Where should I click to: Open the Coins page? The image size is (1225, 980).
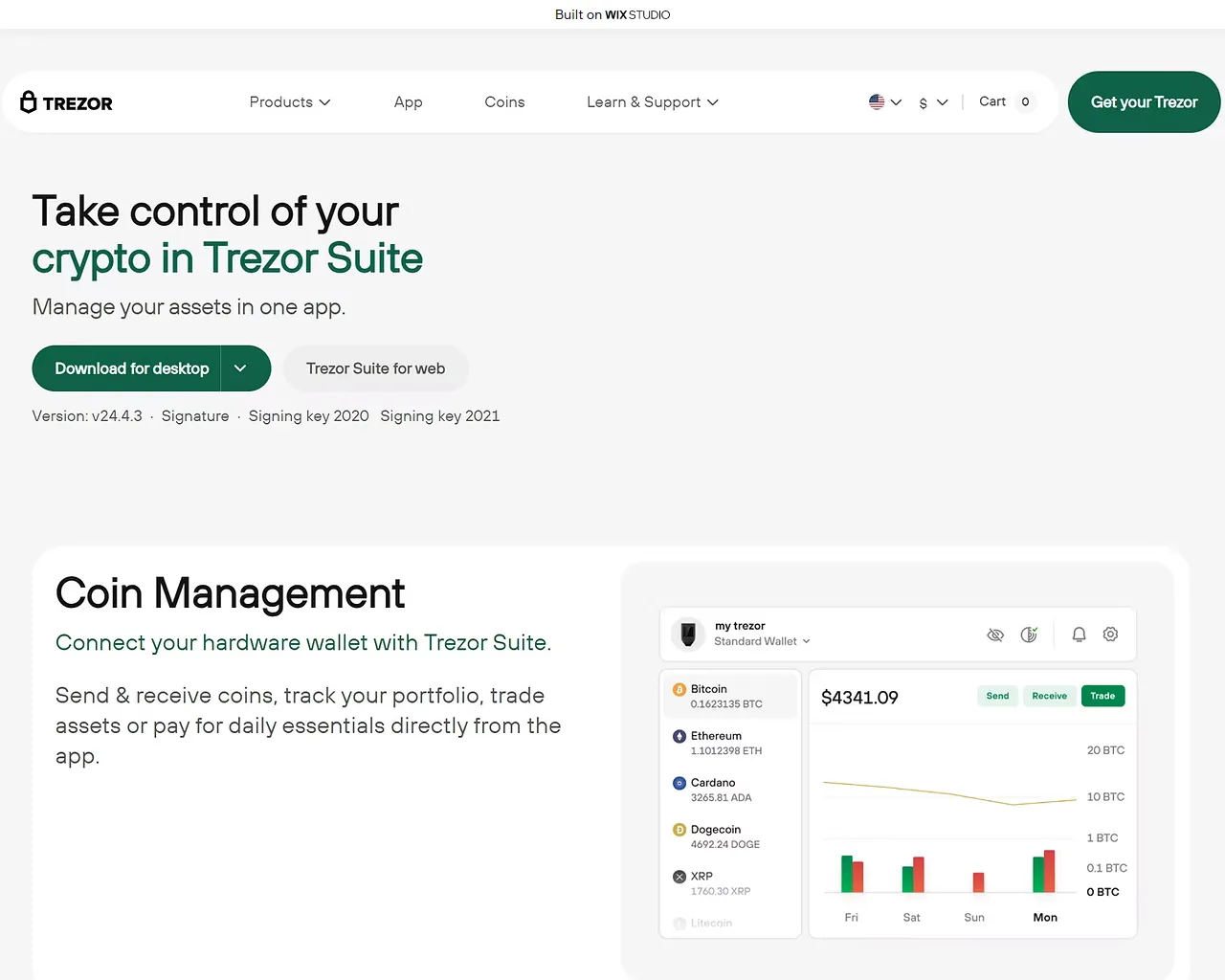(504, 102)
